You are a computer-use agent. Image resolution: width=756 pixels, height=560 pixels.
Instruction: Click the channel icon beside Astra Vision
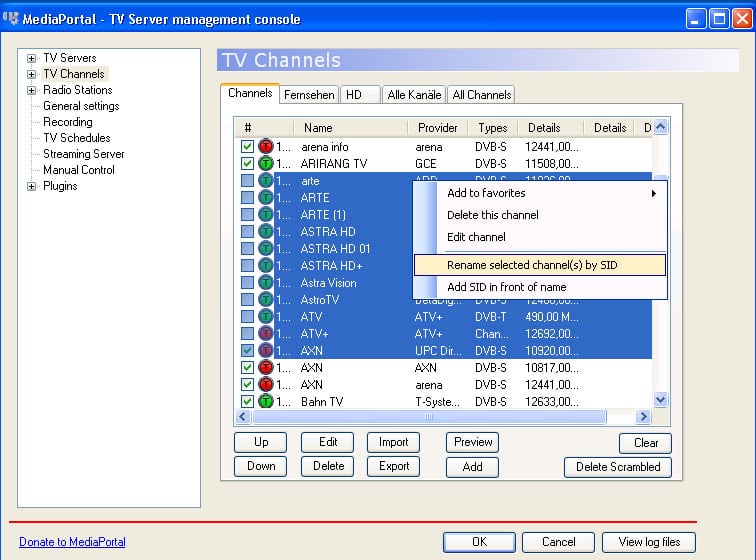coord(265,282)
